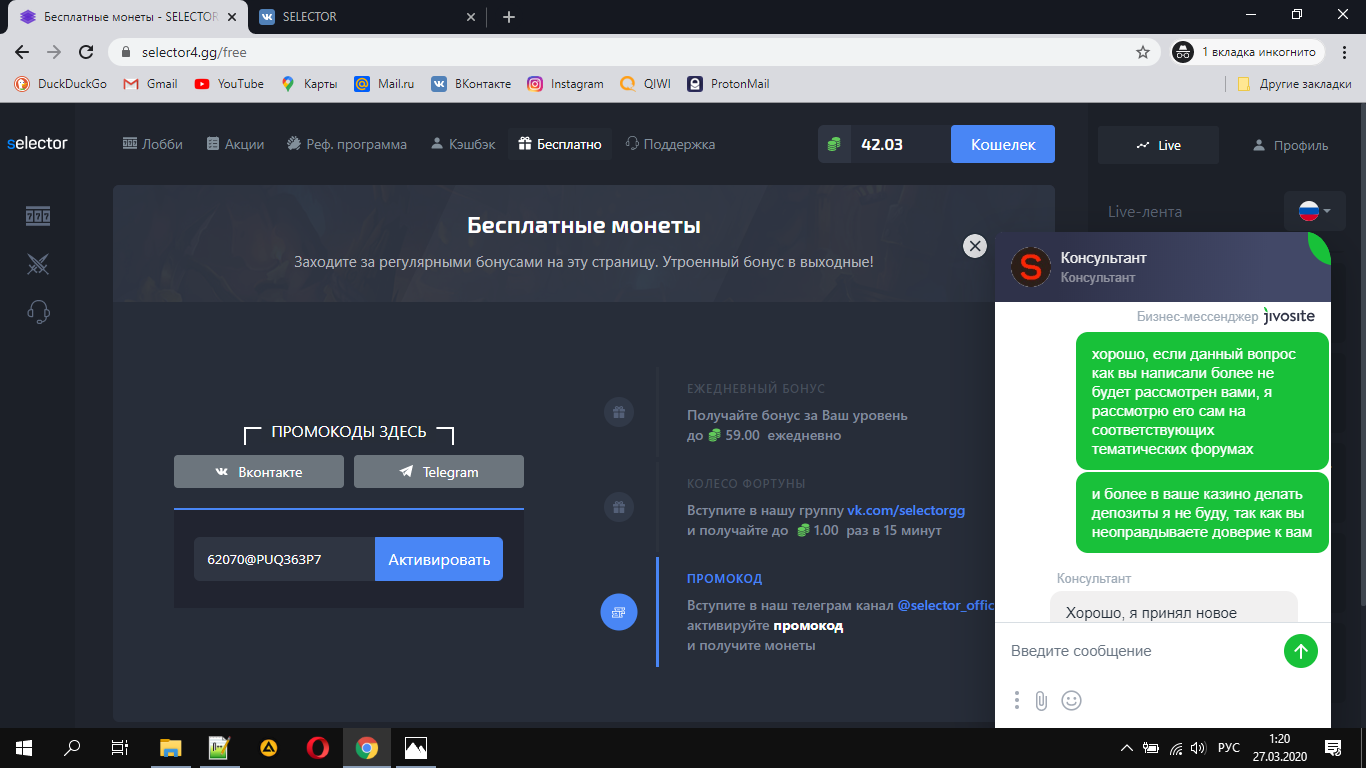Click the 42.03 balance value
The width and height of the screenshot is (1366, 768).
[882, 144]
